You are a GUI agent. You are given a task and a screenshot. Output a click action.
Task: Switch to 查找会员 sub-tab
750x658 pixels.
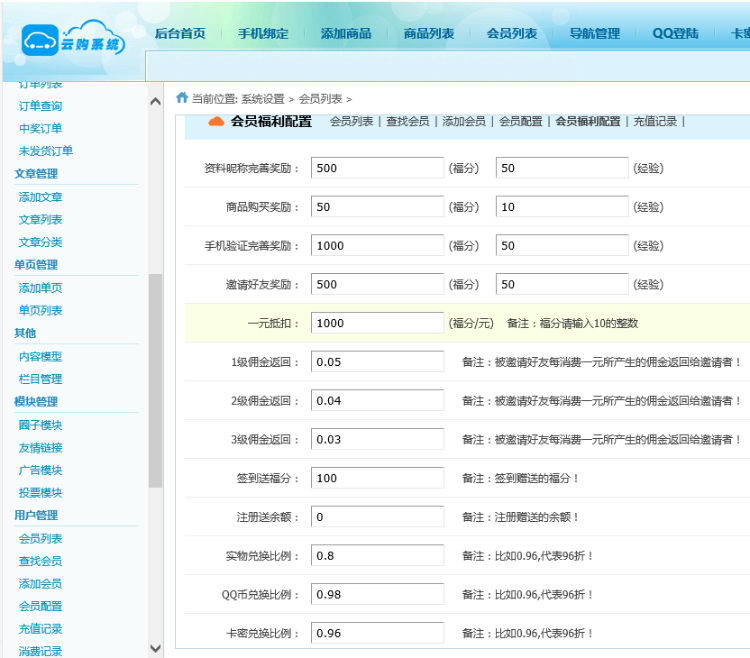pyautogui.click(x=408, y=121)
